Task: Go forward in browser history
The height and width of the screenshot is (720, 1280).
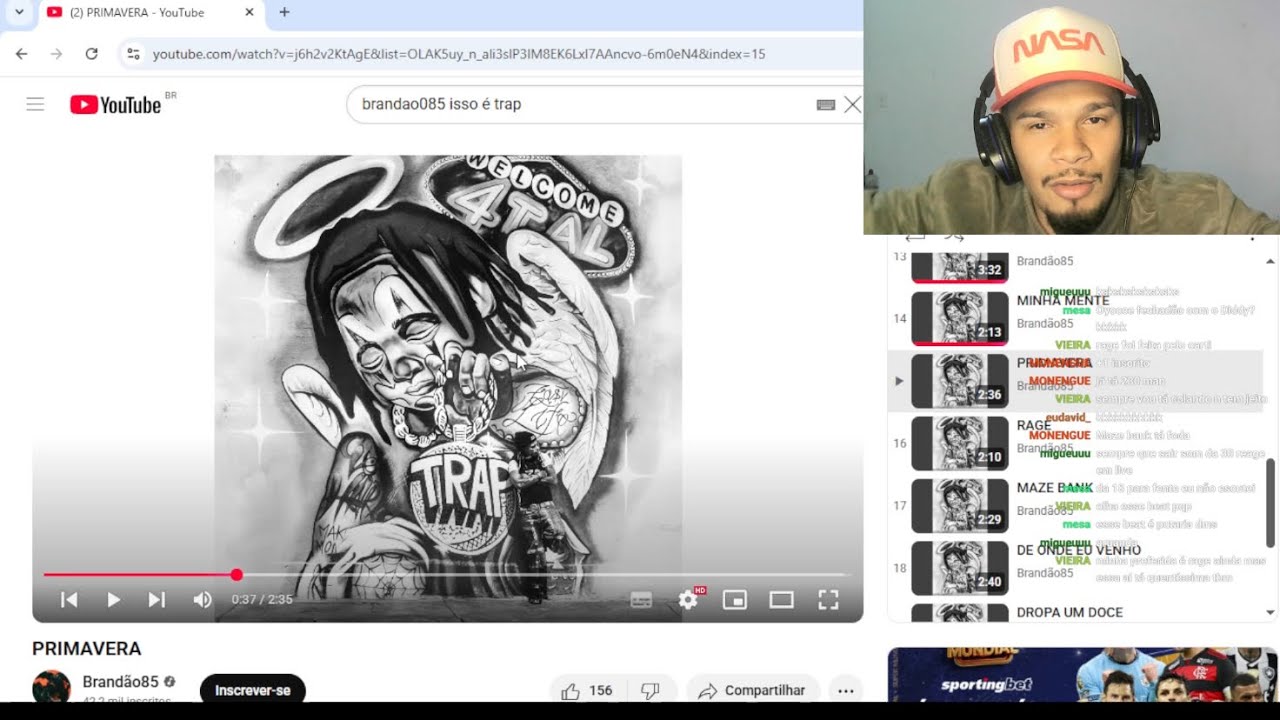Action: coord(56,54)
